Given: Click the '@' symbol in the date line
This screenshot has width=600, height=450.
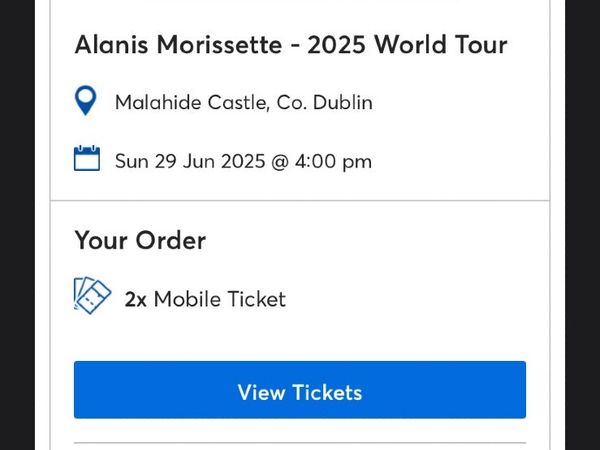Looking at the screenshot, I should coord(280,161).
